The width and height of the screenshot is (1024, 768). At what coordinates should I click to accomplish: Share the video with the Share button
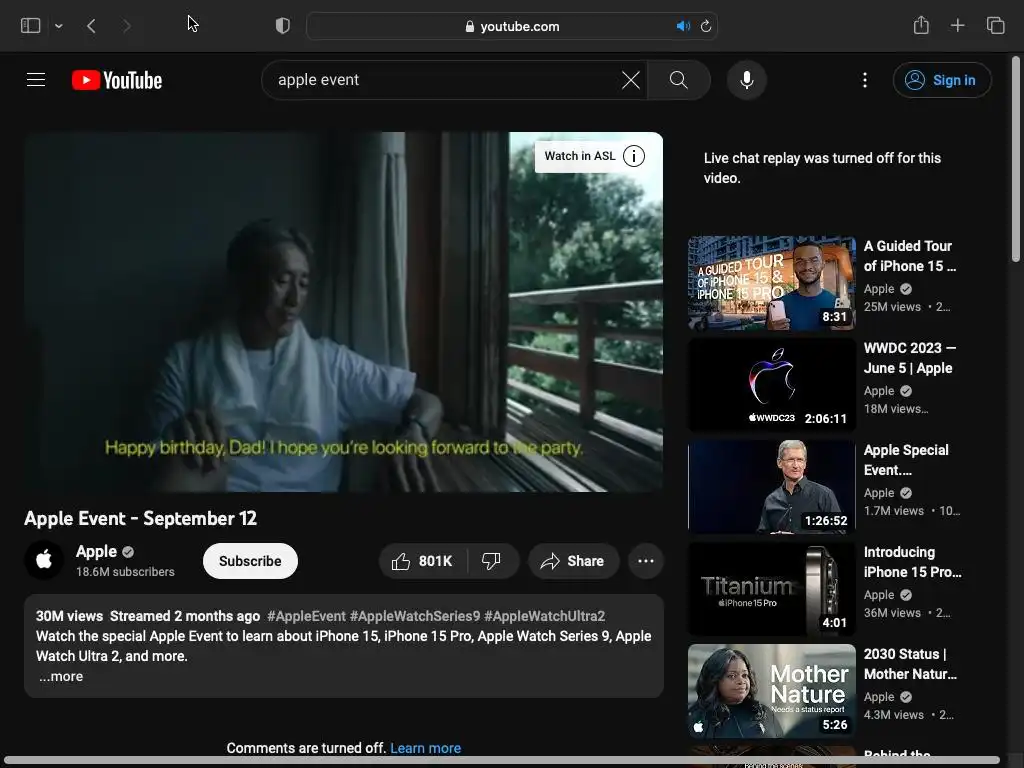(x=573, y=561)
